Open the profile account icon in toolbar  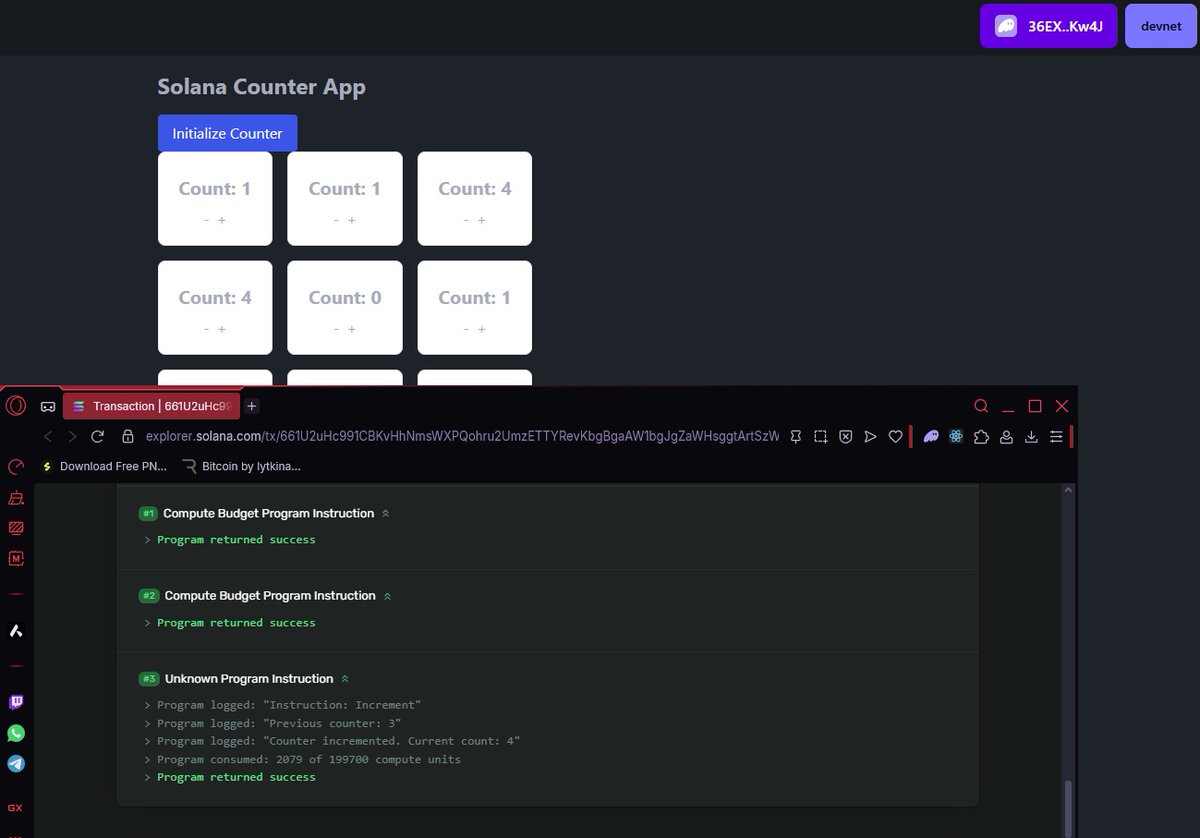click(1006, 437)
